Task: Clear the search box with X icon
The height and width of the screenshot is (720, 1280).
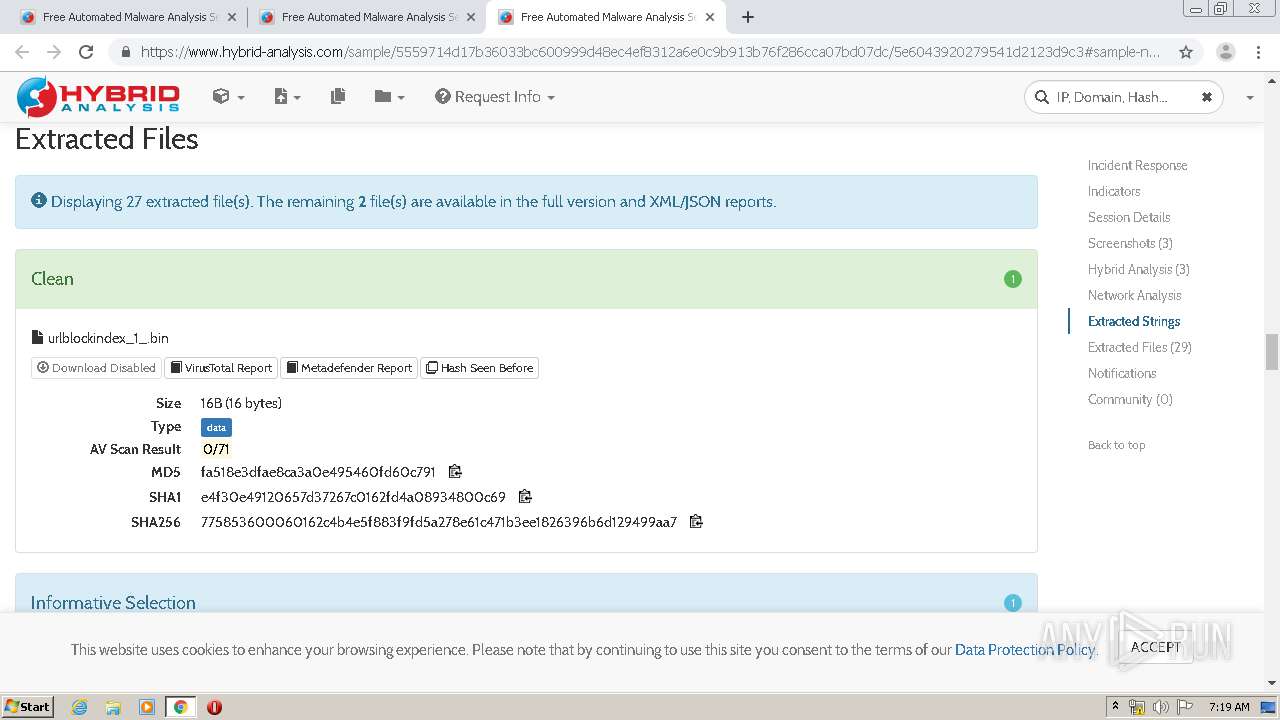Action: (x=1206, y=97)
